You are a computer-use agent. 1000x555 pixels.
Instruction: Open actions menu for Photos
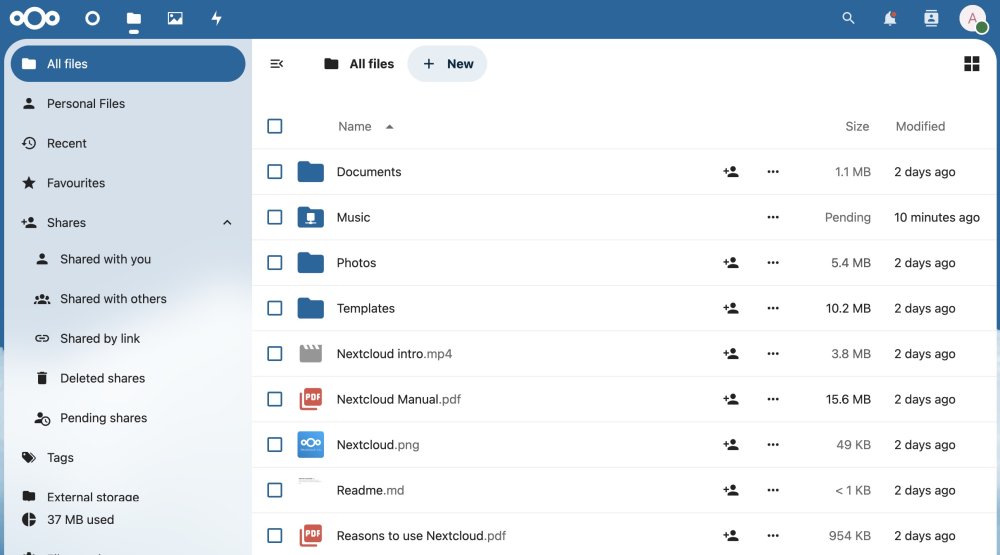coord(773,263)
